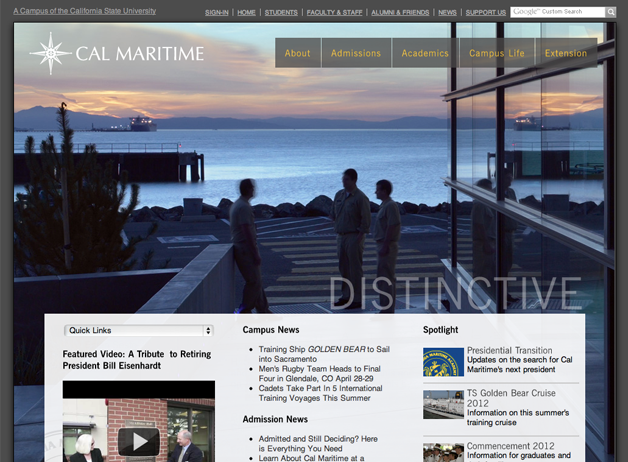Open the Presidential Transition spotlight heading
The width and height of the screenshot is (628, 462).
tap(509, 350)
